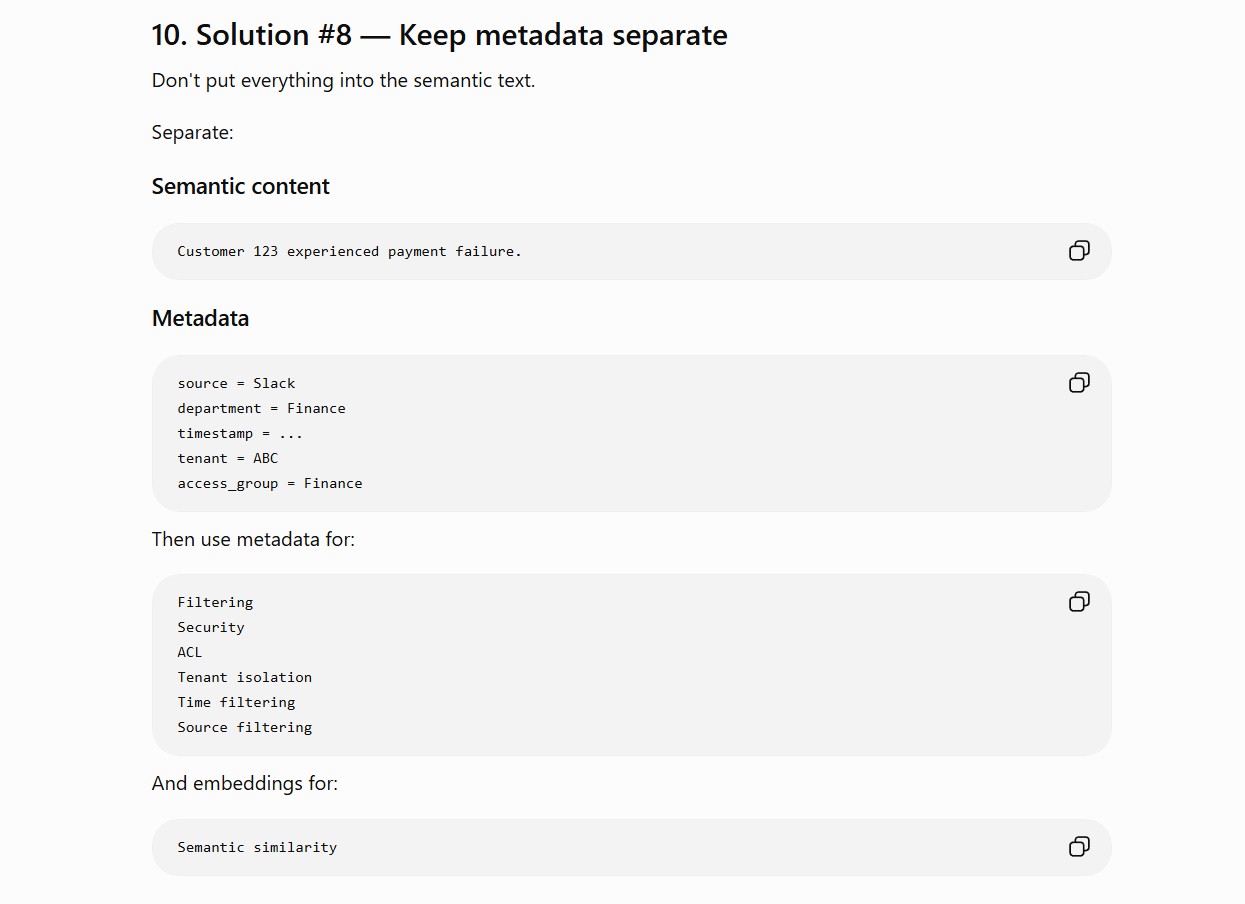The height and width of the screenshot is (904, 1245).
Task: Click the 'tenant = ABC' line
Action: (227, 458)
